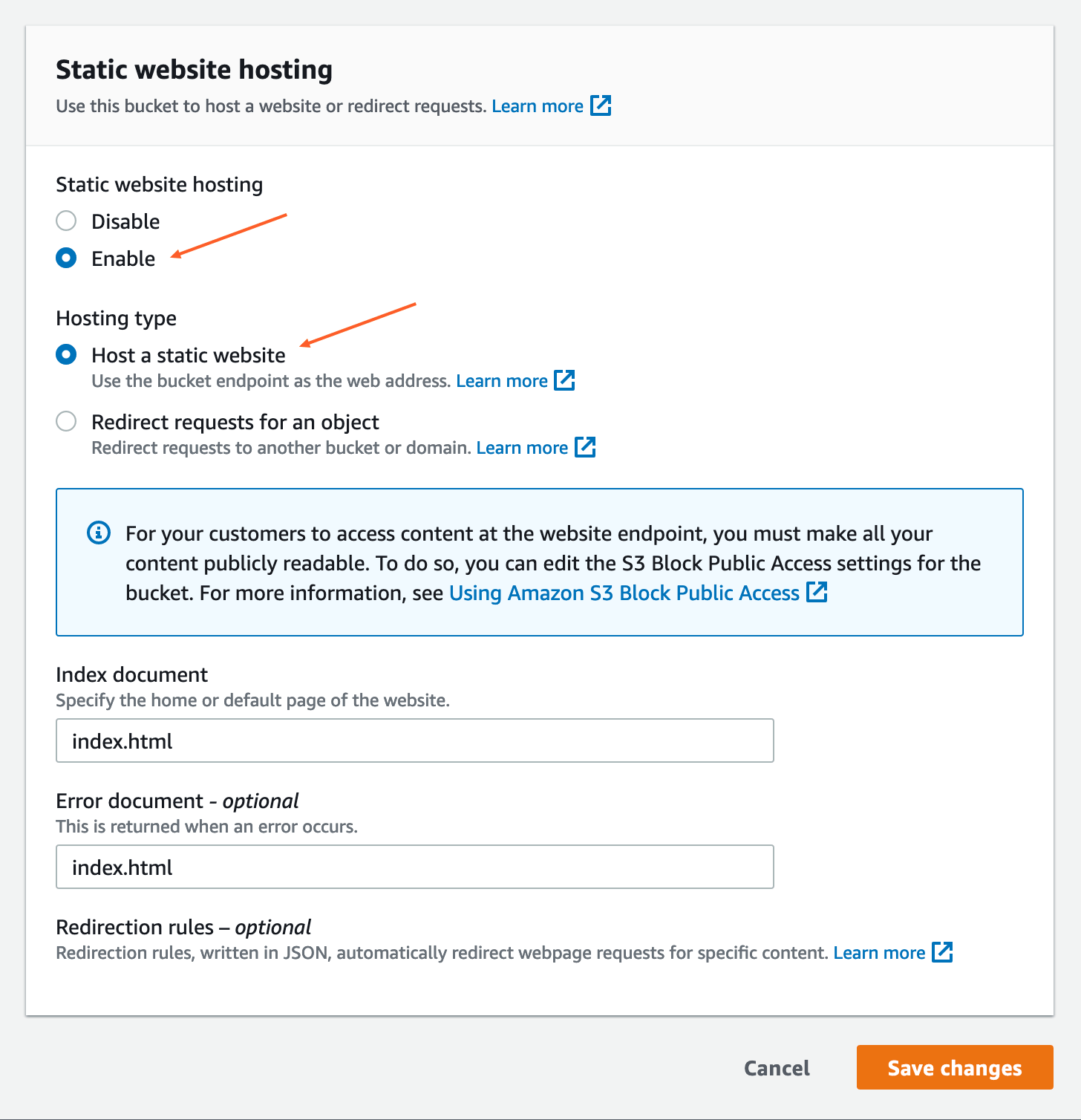Select the Disable radio button
The image size is (1081, 1120).
66,221
